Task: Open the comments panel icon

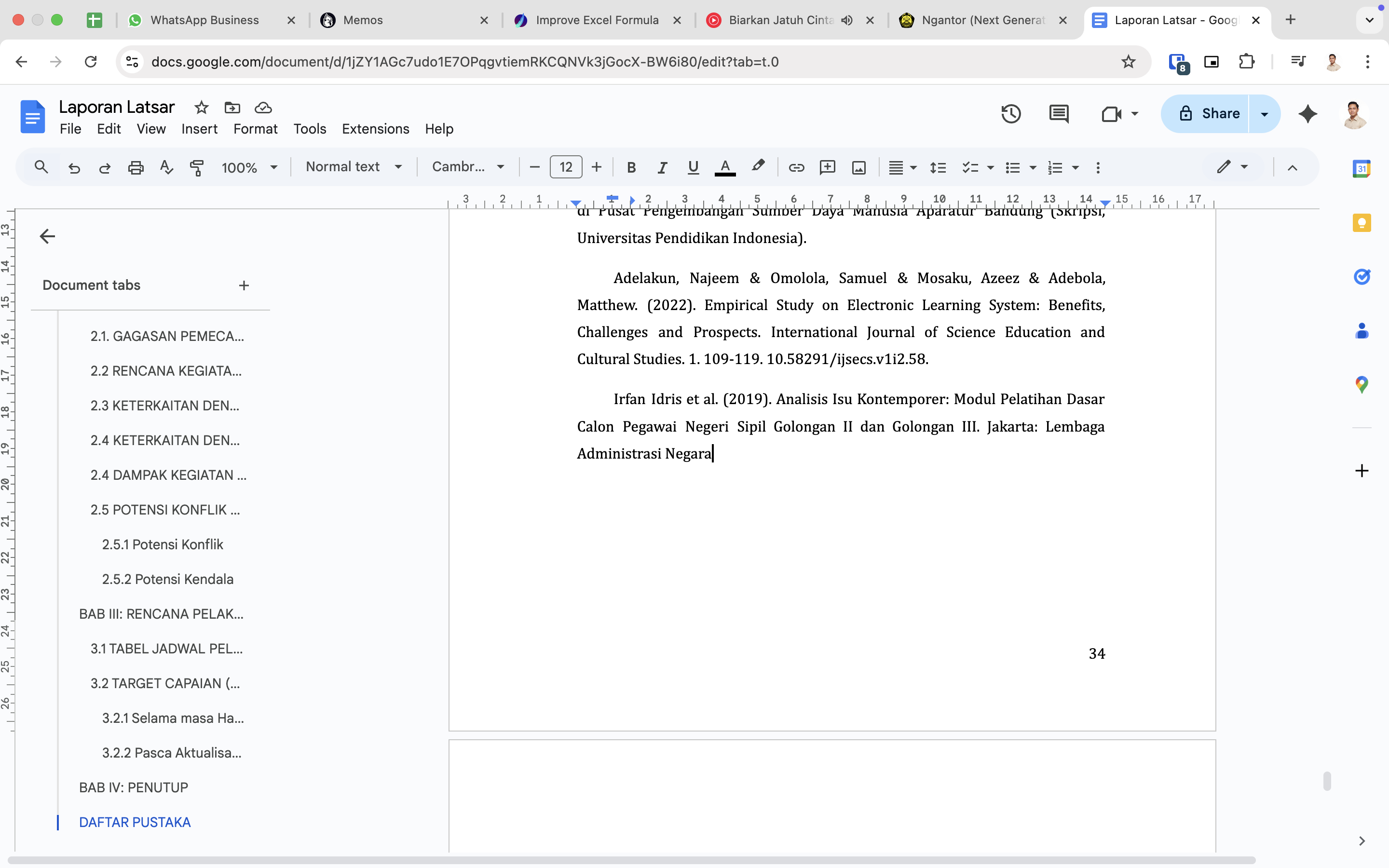Action: tap(1059, 114)
